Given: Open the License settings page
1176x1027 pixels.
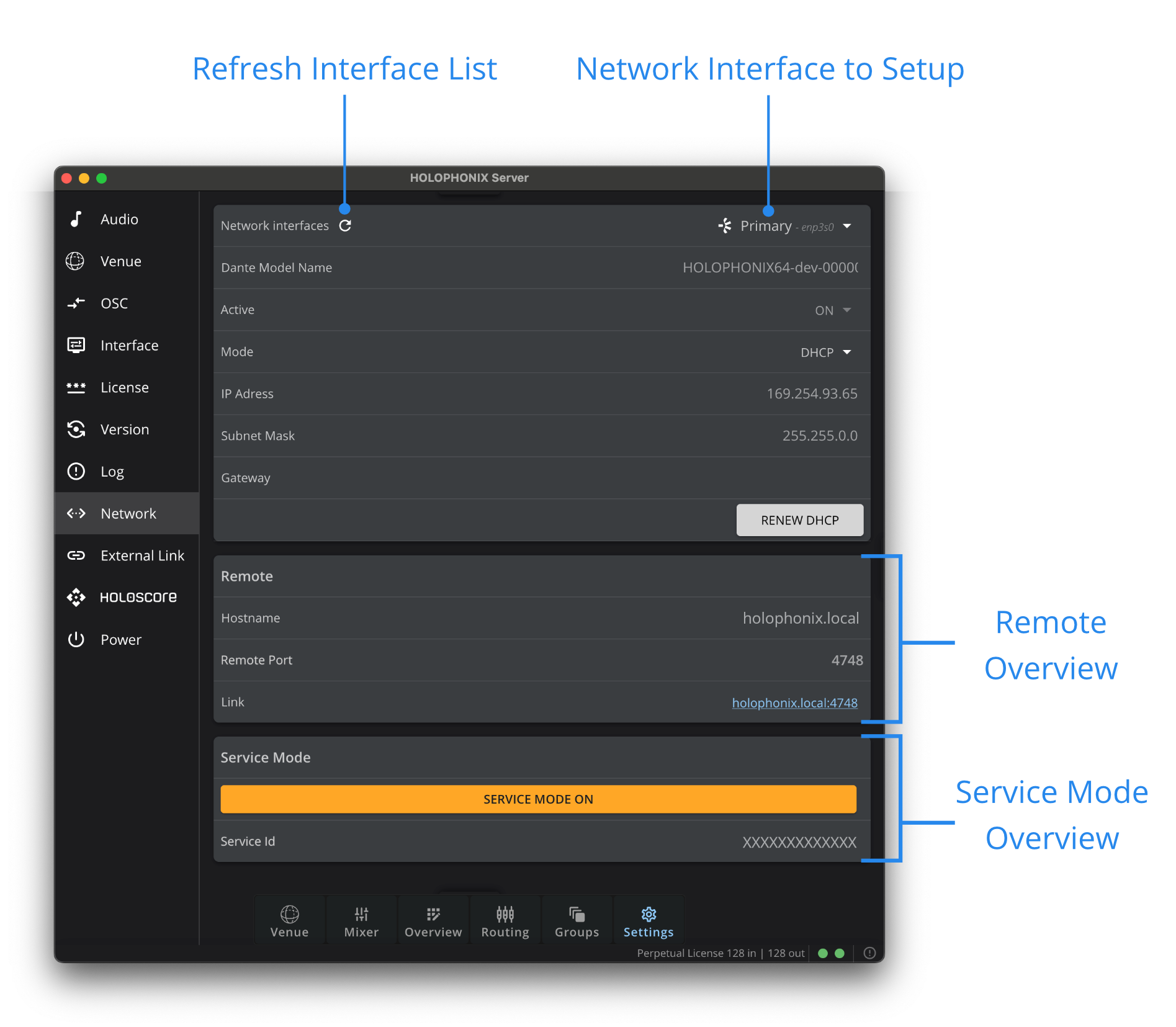Looking at the screenshot, I should 124,388.
